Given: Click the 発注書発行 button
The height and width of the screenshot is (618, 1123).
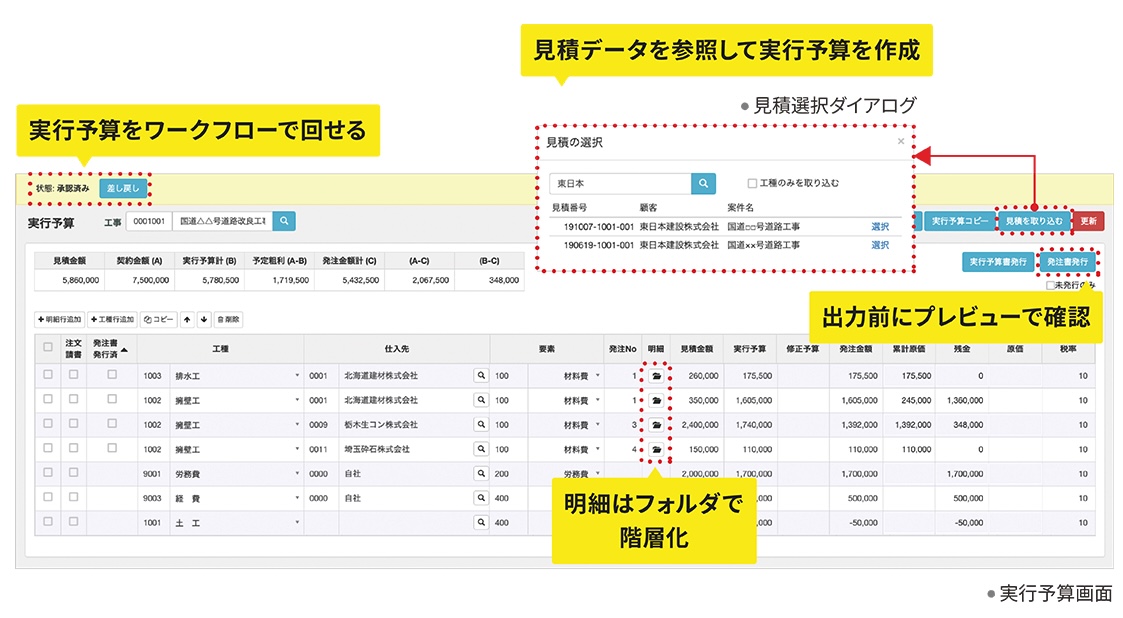Looking at the screenshot, I should (1067, 262).
